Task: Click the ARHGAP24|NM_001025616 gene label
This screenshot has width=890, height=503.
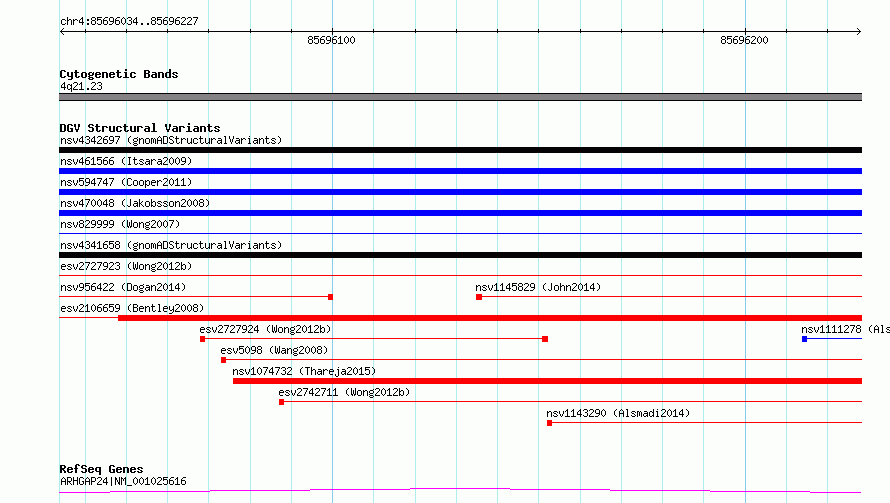Action: click(x=123, y=481)
